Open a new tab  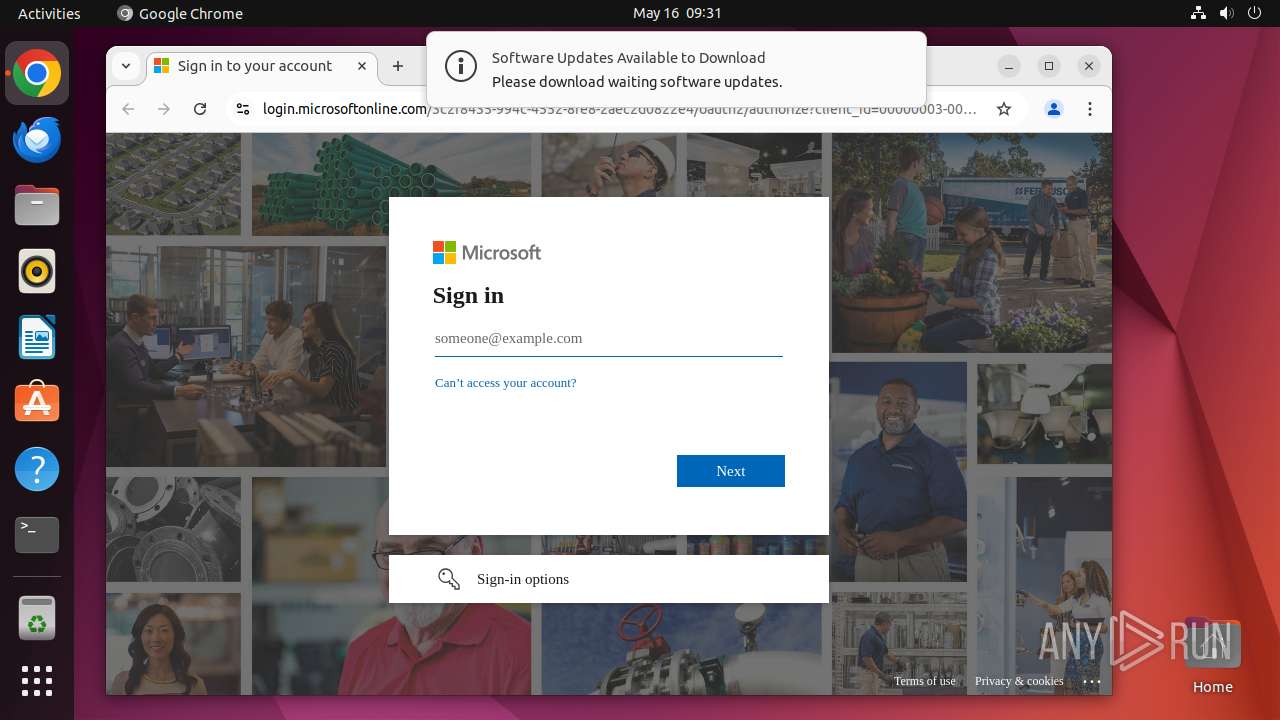[x=398, y=66]
